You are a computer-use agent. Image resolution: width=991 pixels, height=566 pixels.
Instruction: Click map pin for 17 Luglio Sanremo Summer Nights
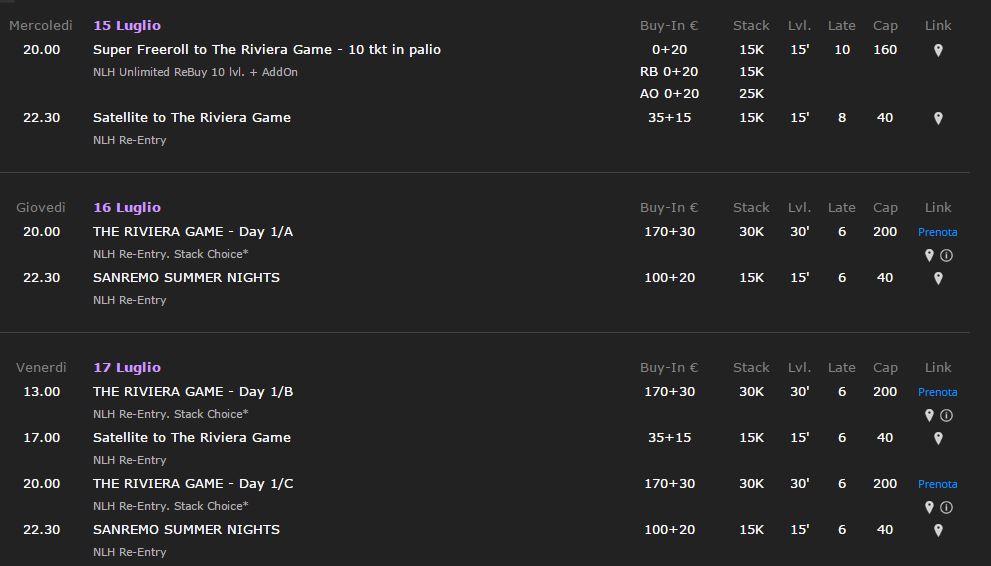(938, 530)
